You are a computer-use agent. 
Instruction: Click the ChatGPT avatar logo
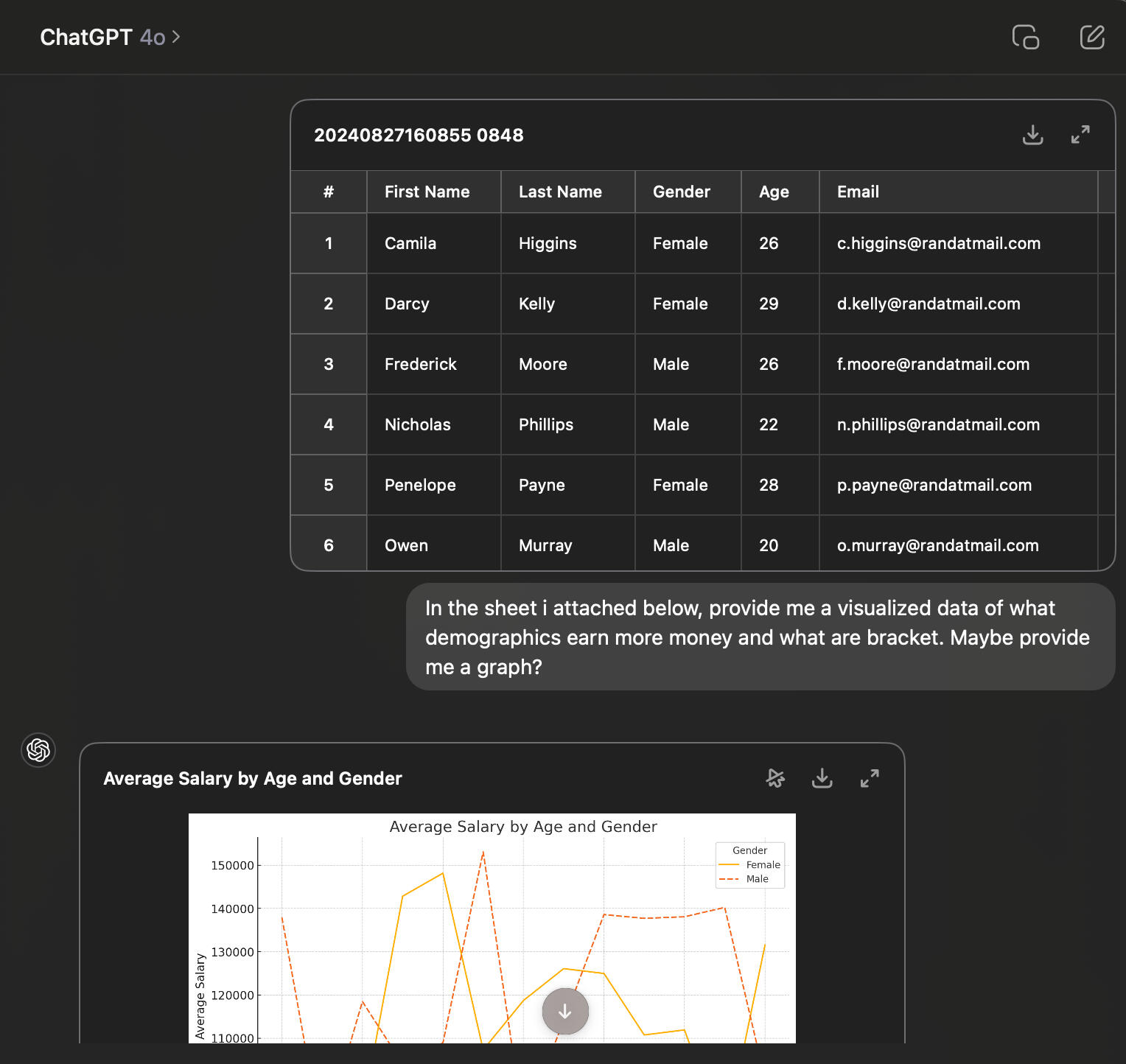coord(38,750)
